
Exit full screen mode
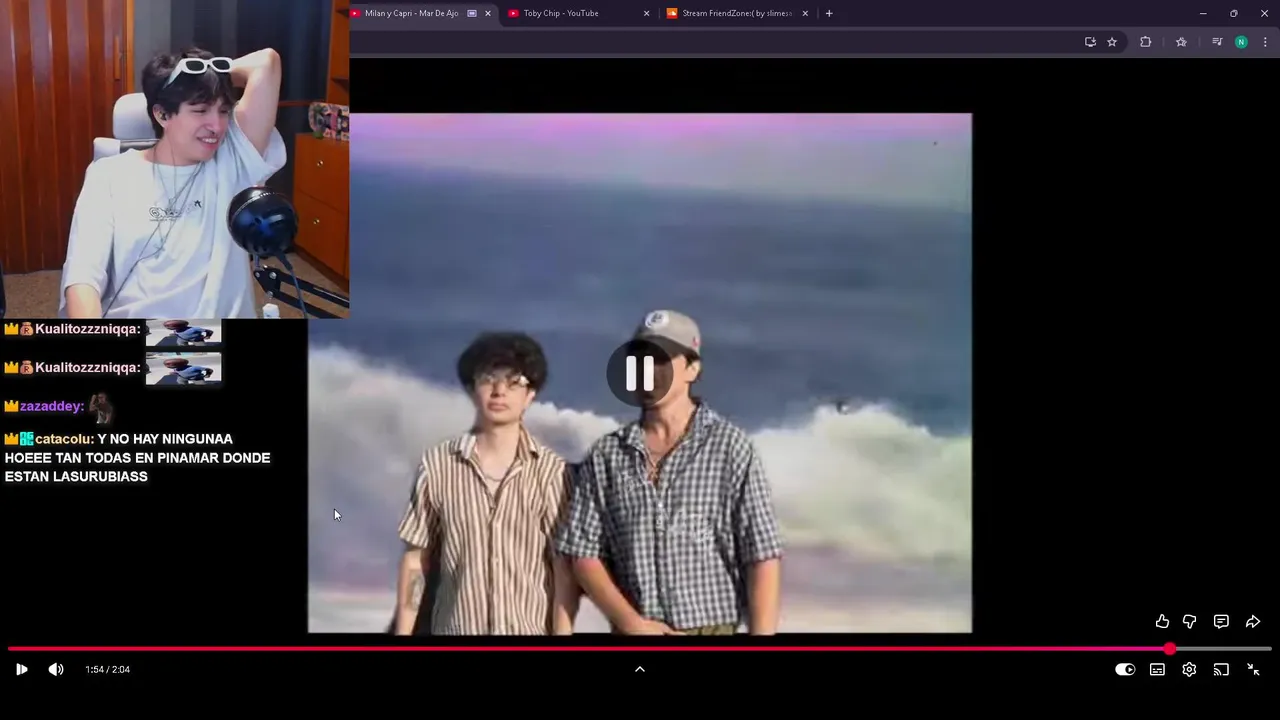pos(1253,670)
